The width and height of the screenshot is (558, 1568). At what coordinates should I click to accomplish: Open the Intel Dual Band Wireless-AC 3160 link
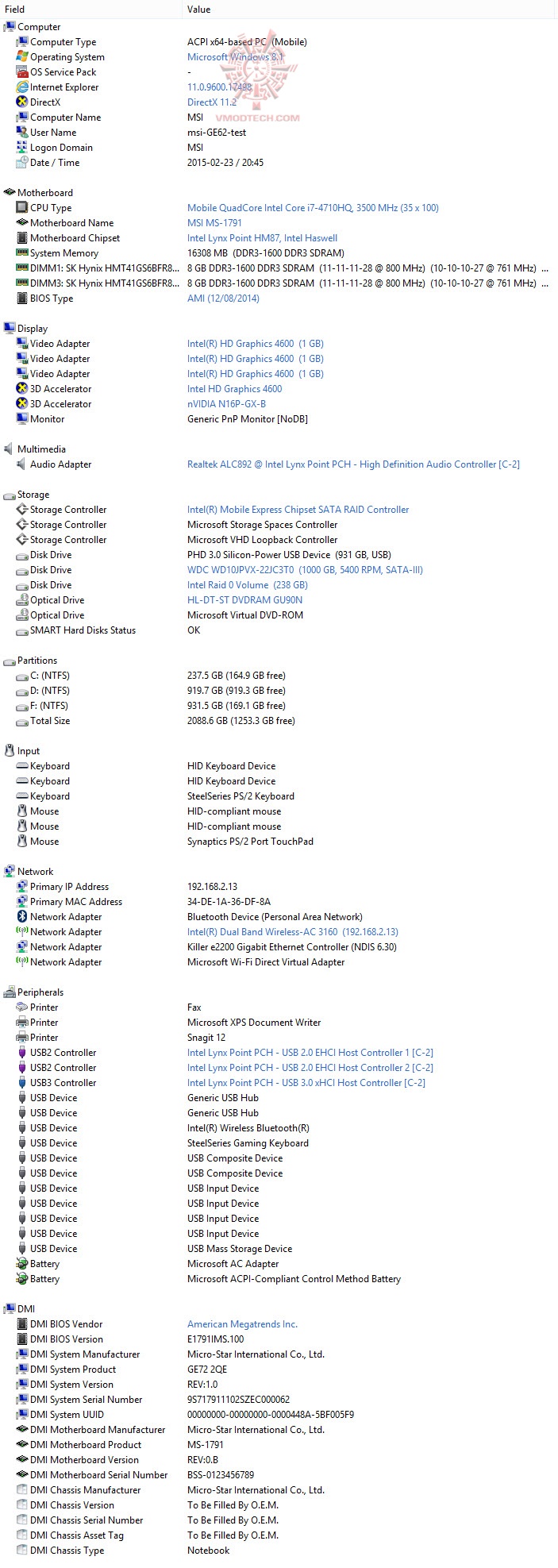pos(293,932)
